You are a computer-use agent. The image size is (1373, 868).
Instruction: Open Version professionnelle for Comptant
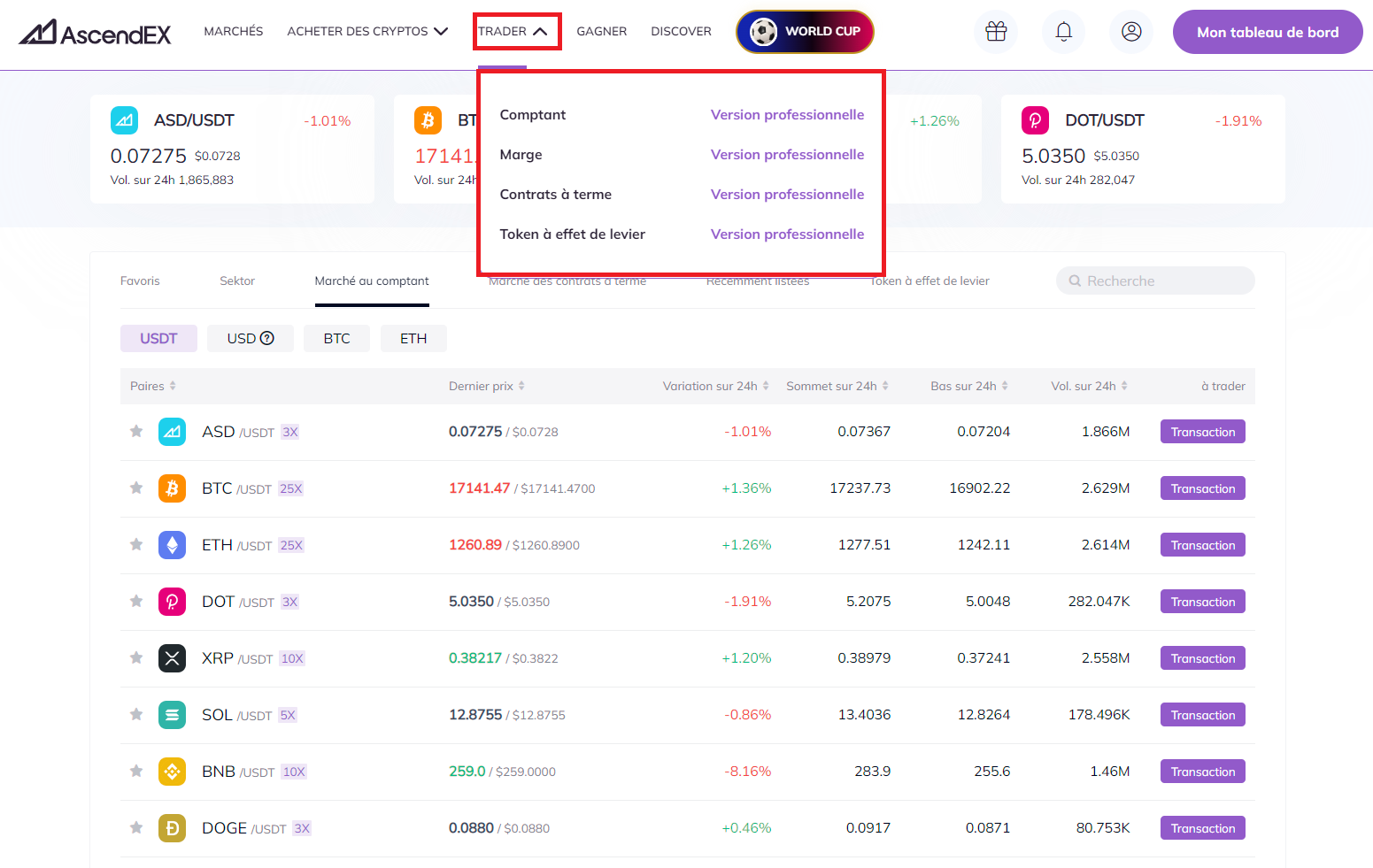coord(787,115)
